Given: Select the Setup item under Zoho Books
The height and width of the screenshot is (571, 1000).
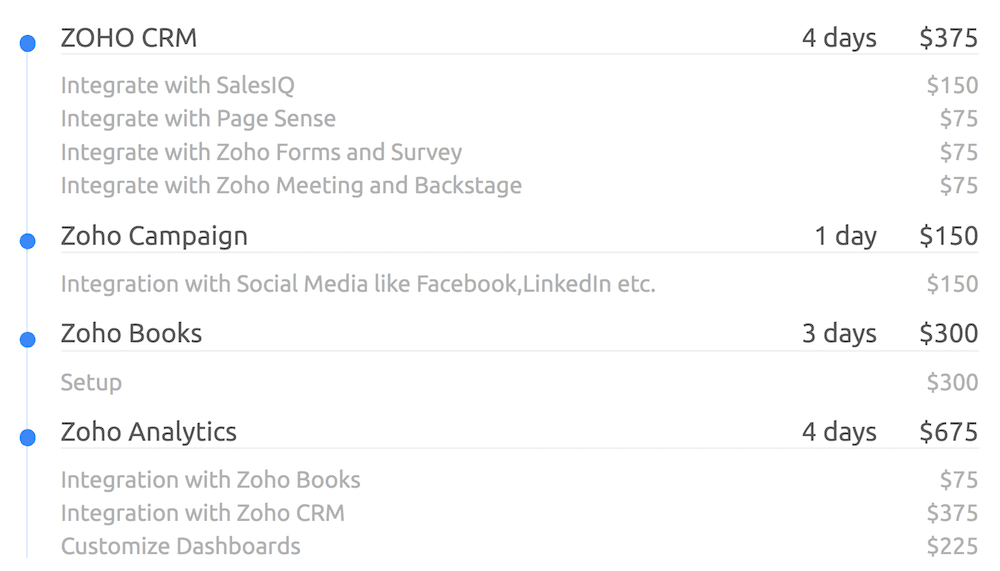Looking at the screenshot, I should (91, 382).
